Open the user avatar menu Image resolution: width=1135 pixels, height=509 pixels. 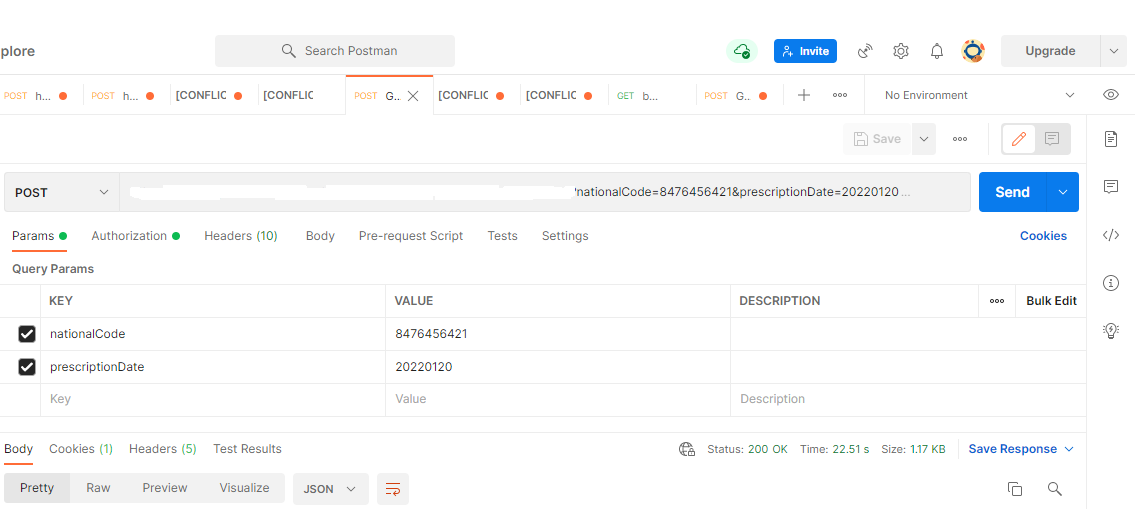[x=973, y=51]
